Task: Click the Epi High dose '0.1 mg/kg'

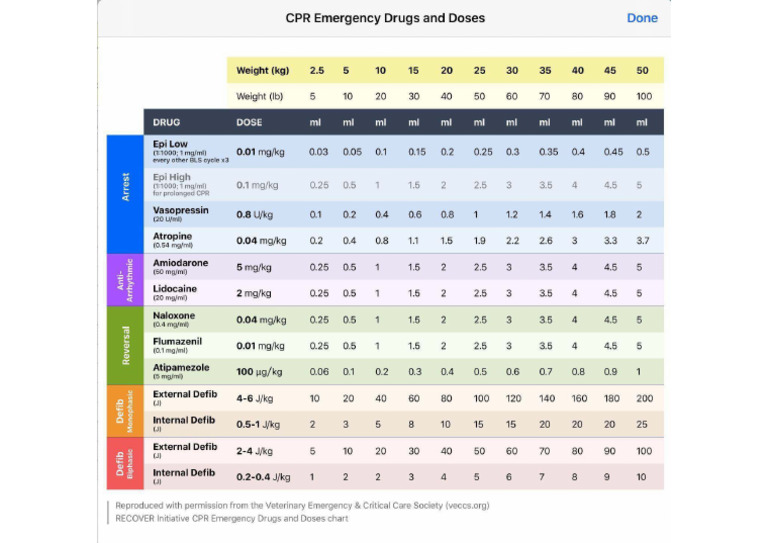Action: [x=257, y=185]
